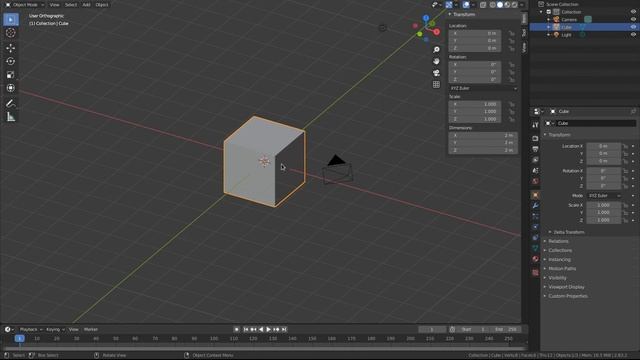Select the Select Box tool
The width and height of the screenshot is (640, 360).
11,19
